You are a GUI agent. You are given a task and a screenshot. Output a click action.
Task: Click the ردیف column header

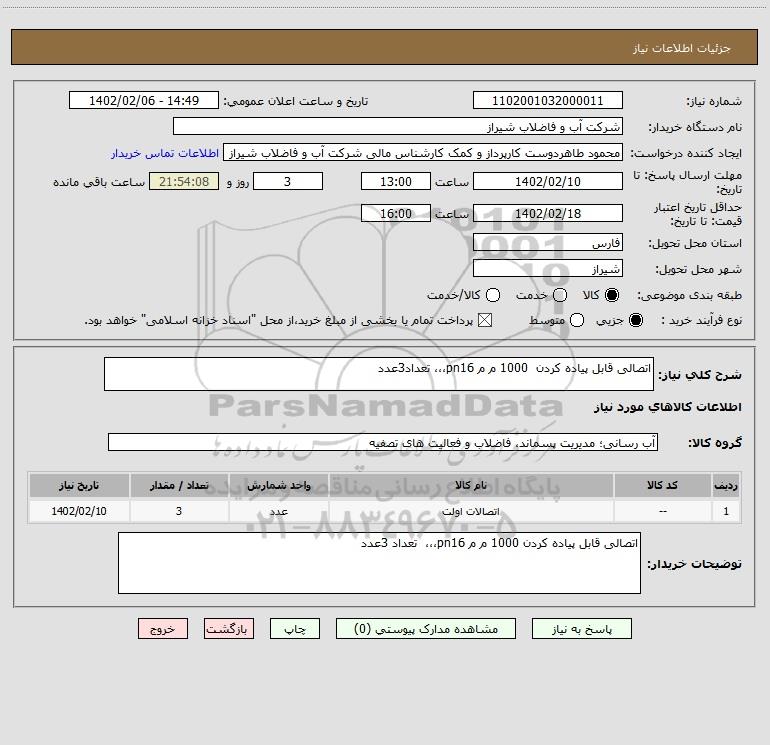pos(726,485)
